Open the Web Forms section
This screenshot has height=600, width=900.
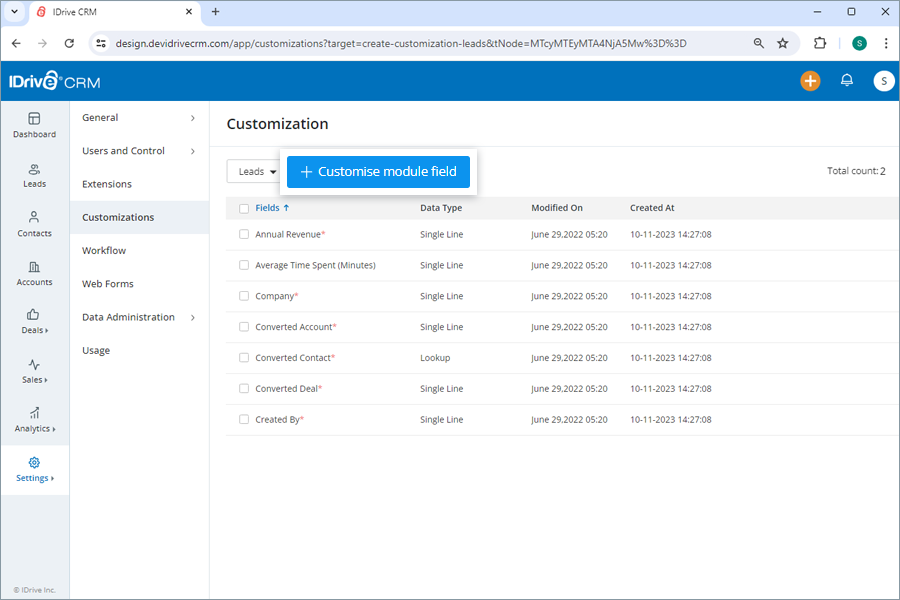pos(107,284)
